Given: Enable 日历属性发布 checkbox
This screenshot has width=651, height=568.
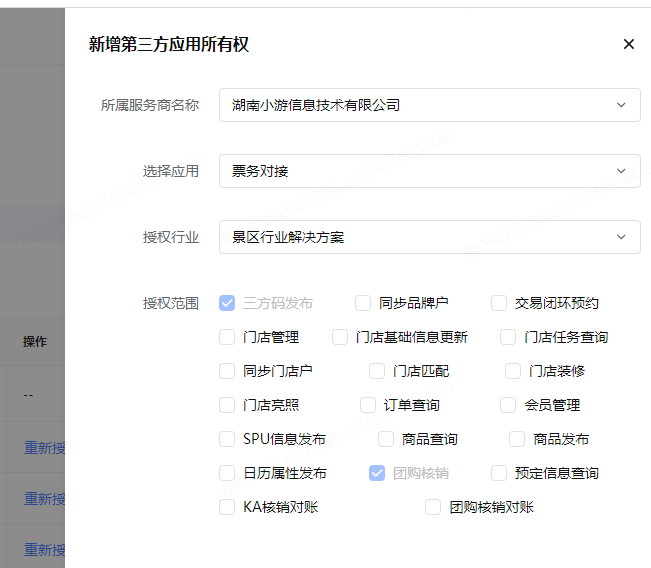Looking at the screenshot, I should tap(227, 473).
